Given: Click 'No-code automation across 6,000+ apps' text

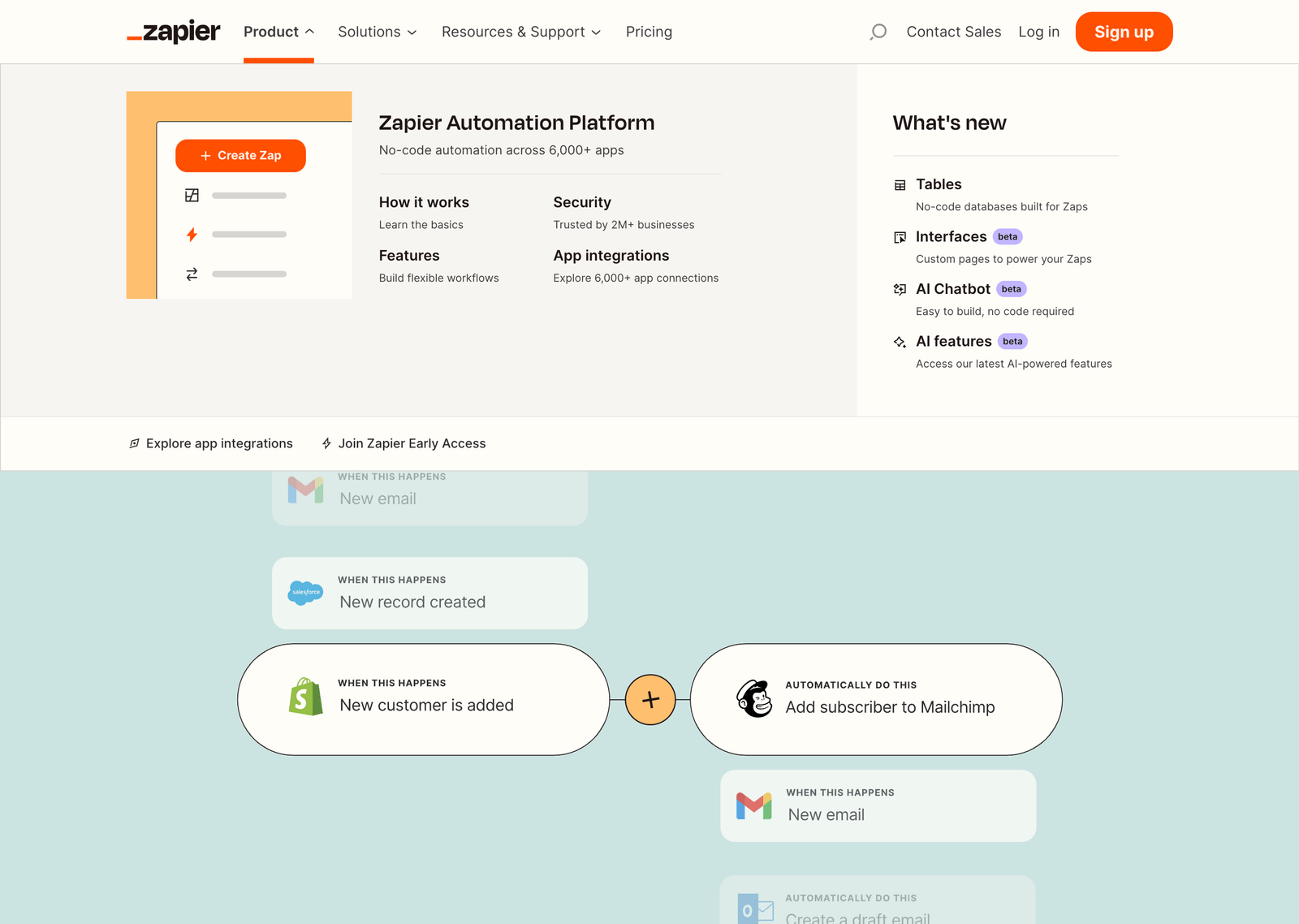Looking at the screenshot, I should [501, 150].
